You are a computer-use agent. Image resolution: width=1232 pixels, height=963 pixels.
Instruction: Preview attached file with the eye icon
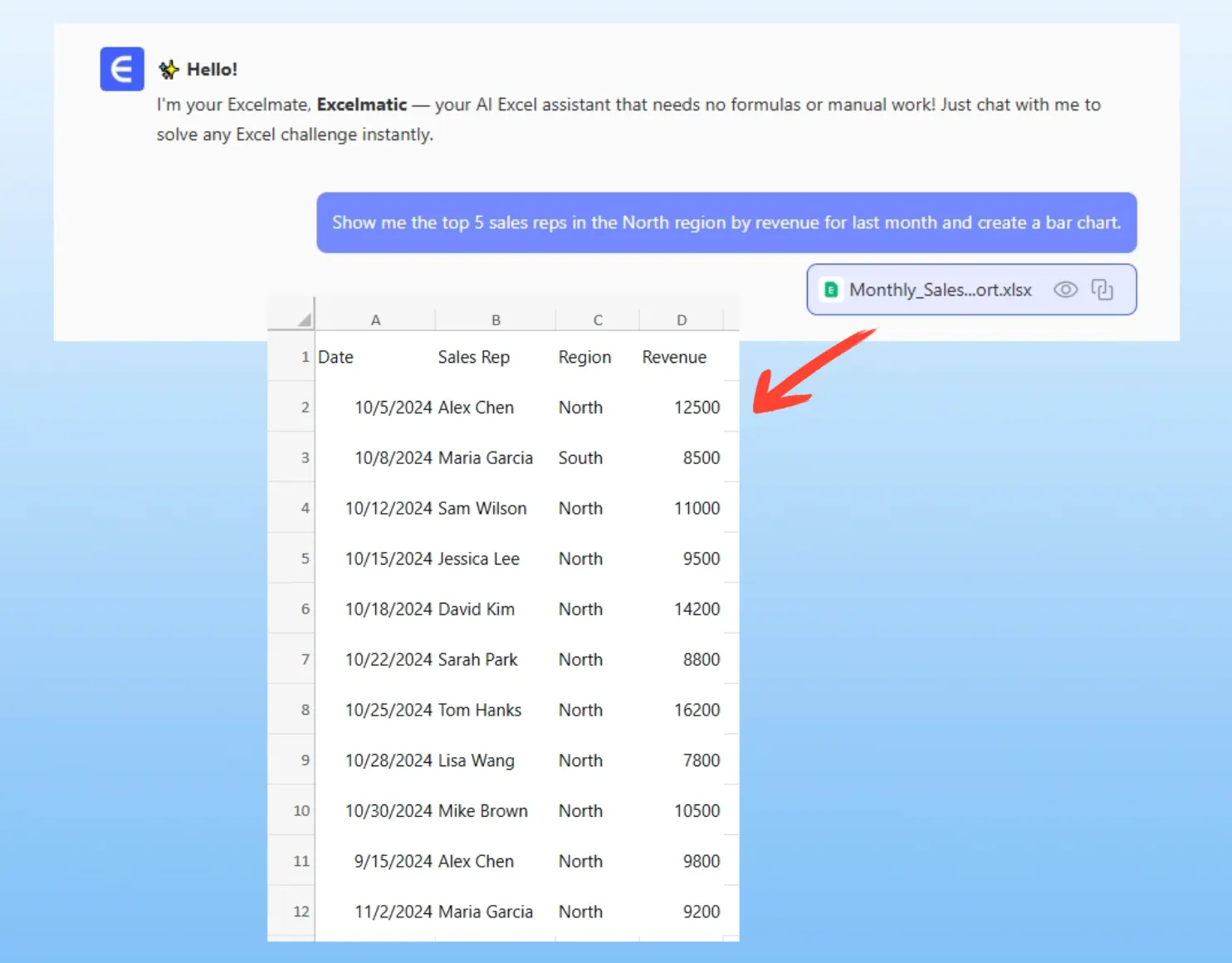(x=1065, y=290)
